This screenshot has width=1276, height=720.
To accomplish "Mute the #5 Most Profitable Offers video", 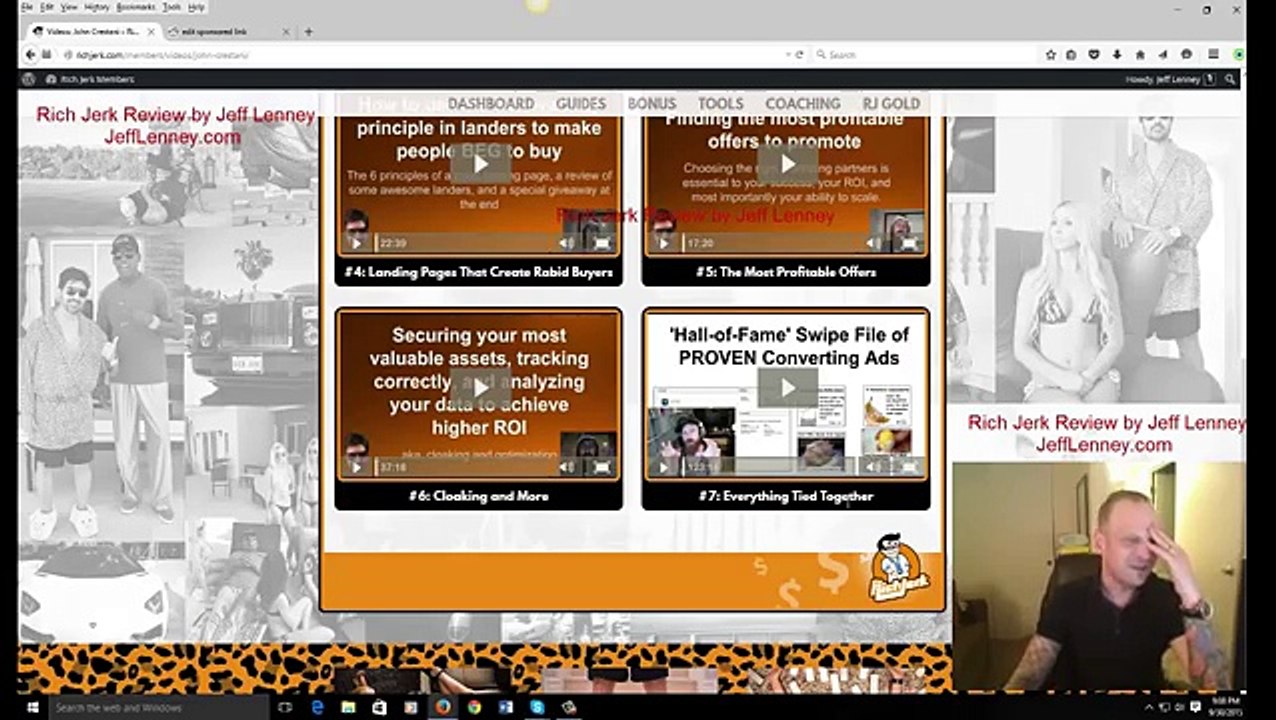I will tap(874, 243).
